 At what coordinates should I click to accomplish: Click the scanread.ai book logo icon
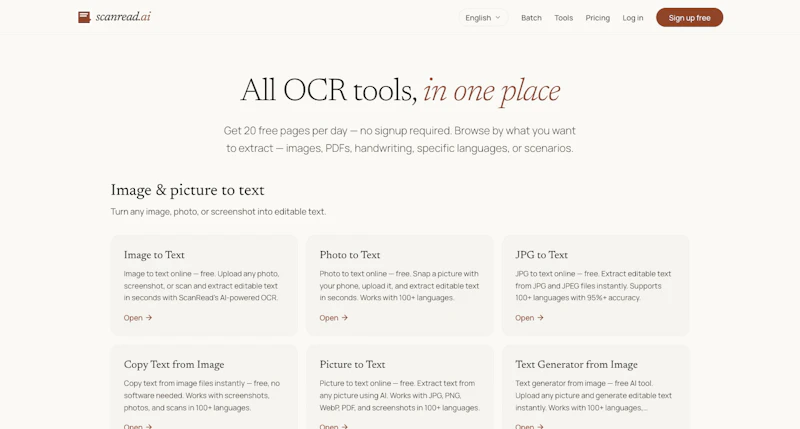point(84,17)
